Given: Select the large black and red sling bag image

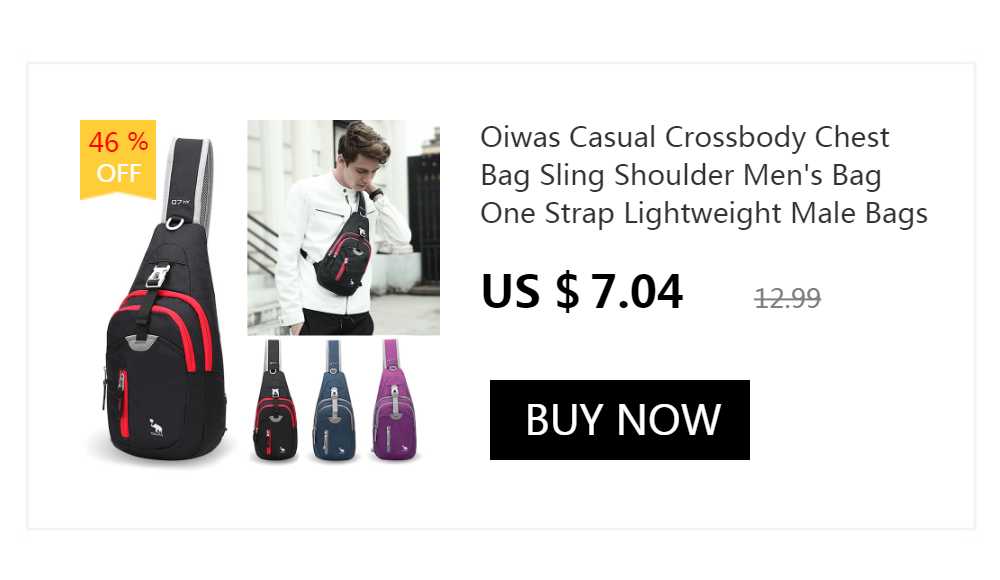Looking at the screenshot, I should coord(159,299).
